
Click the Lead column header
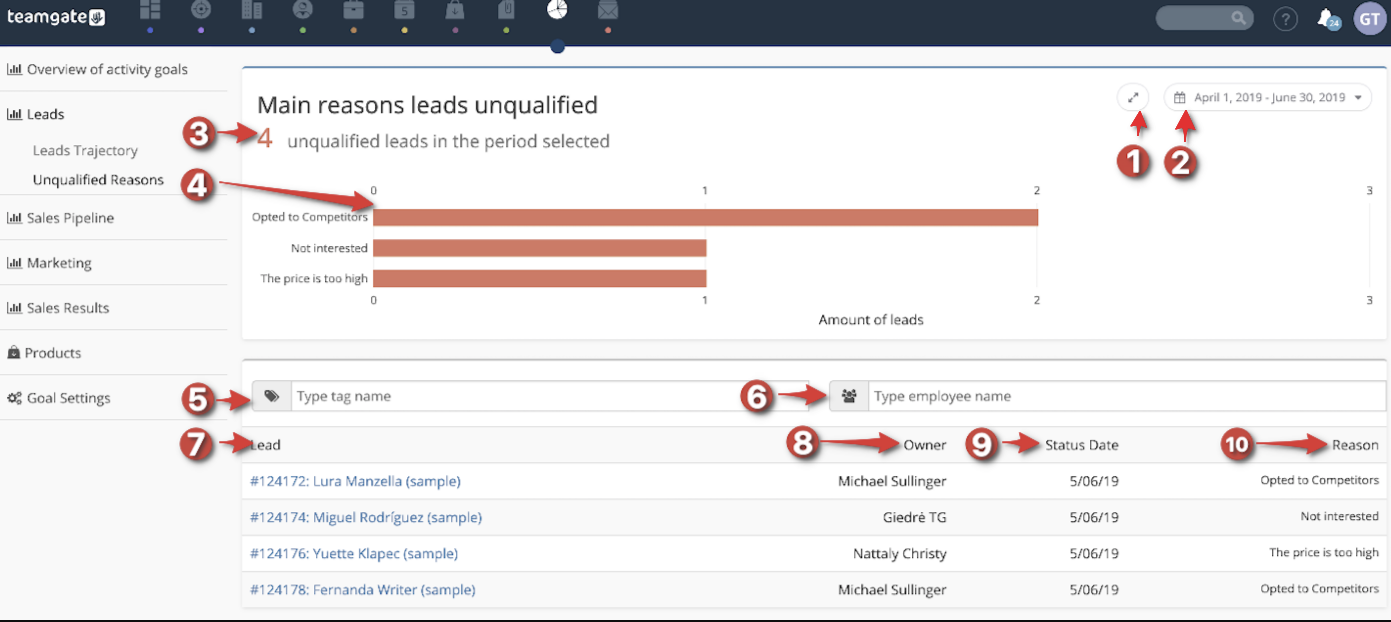[265, 445]
